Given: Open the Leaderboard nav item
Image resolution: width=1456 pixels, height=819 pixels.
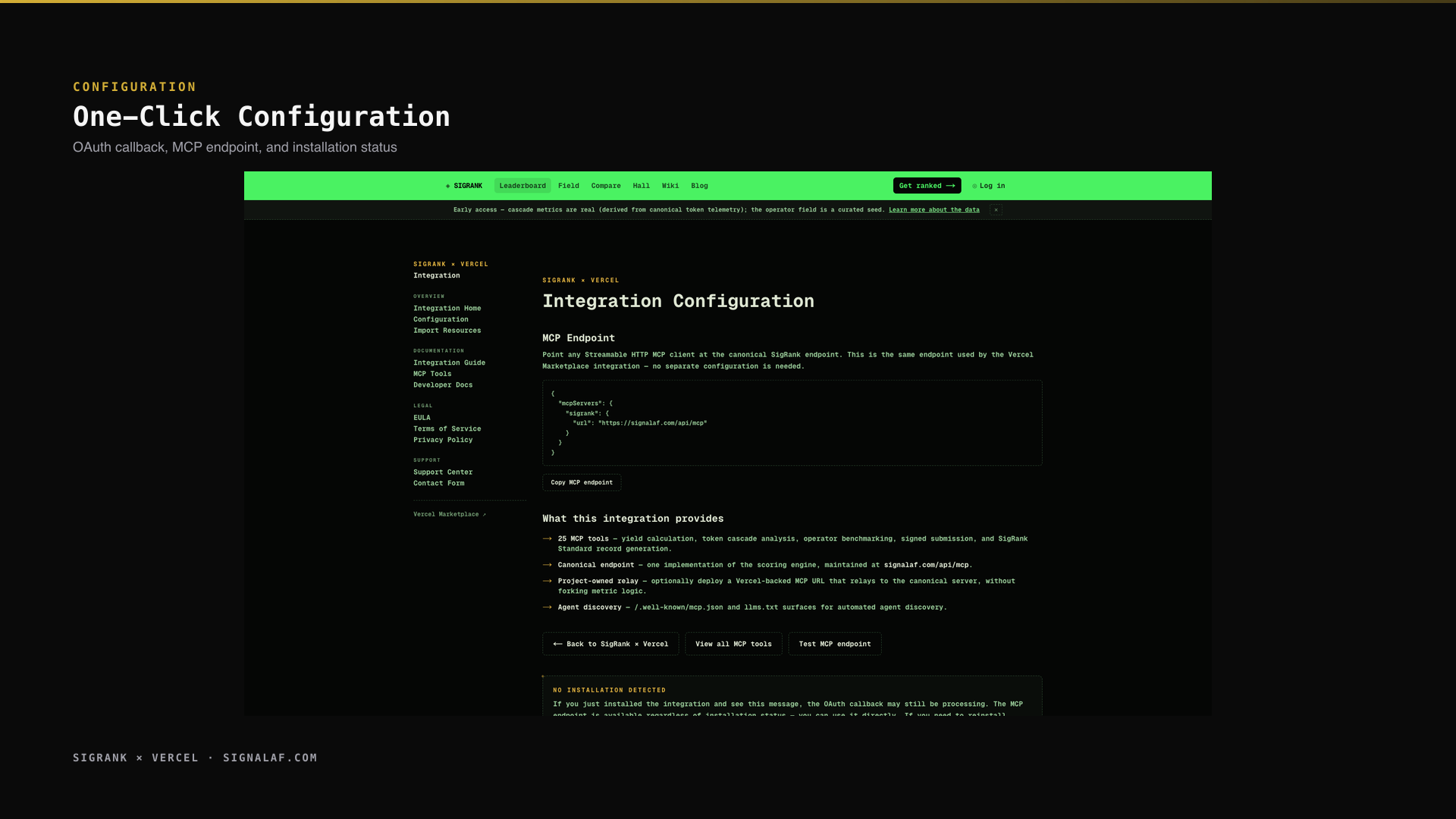Looking at the screenshot, I should pyautogui.click(x=522, y=186).
